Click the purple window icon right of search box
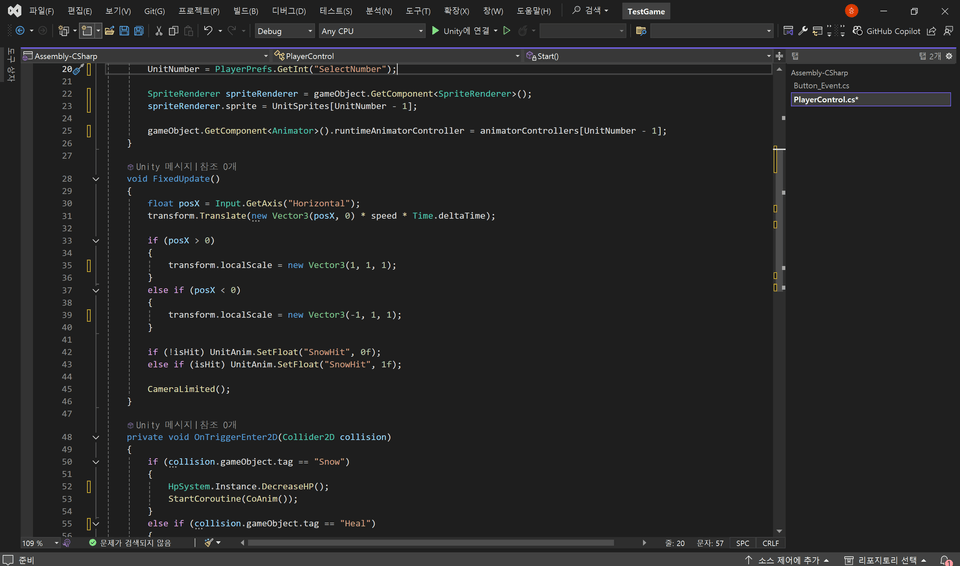 (788, 31)
